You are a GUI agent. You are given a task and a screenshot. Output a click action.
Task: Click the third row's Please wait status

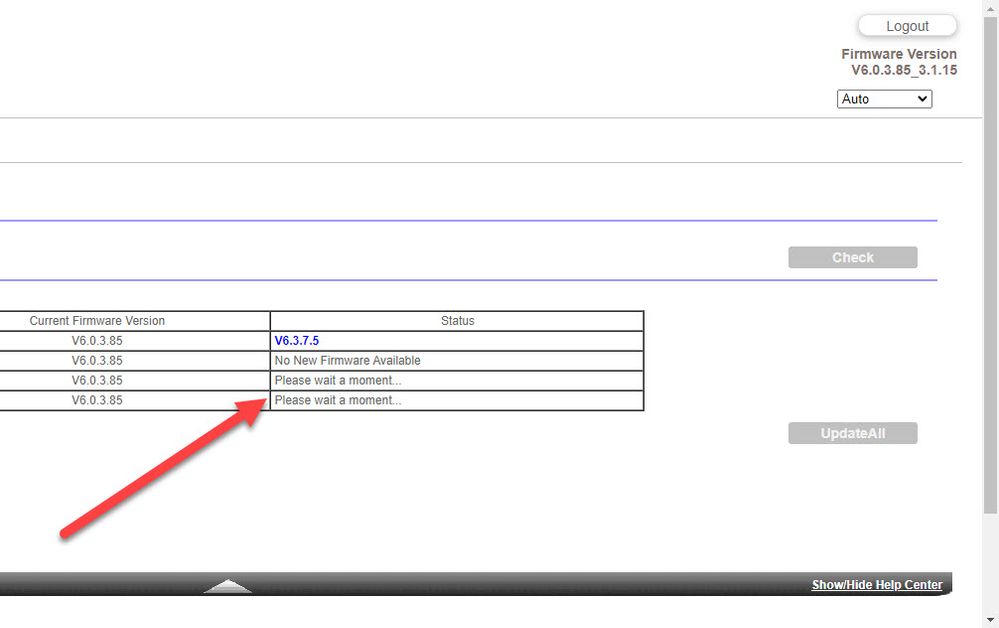pyautogui.click(x=337, y=380)
